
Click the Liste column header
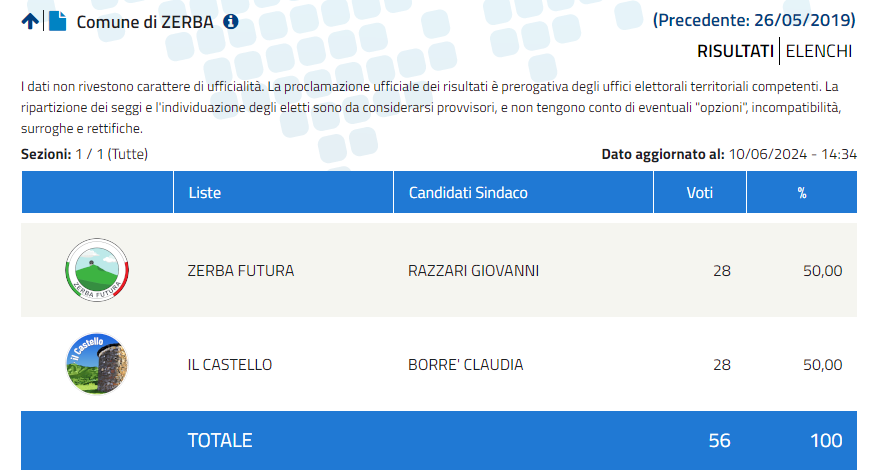(x=283, y=192)
